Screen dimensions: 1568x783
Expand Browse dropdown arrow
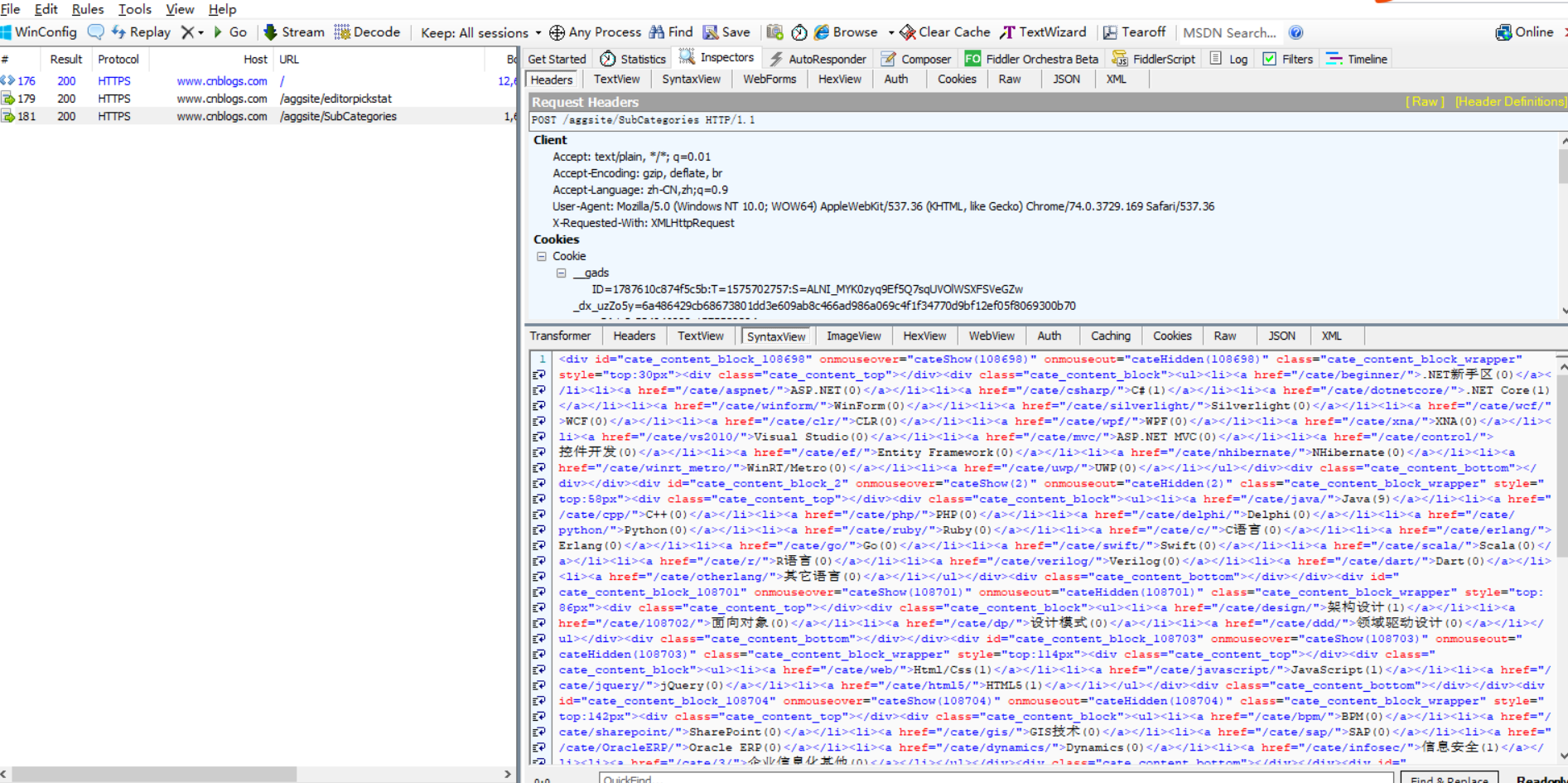891,33
